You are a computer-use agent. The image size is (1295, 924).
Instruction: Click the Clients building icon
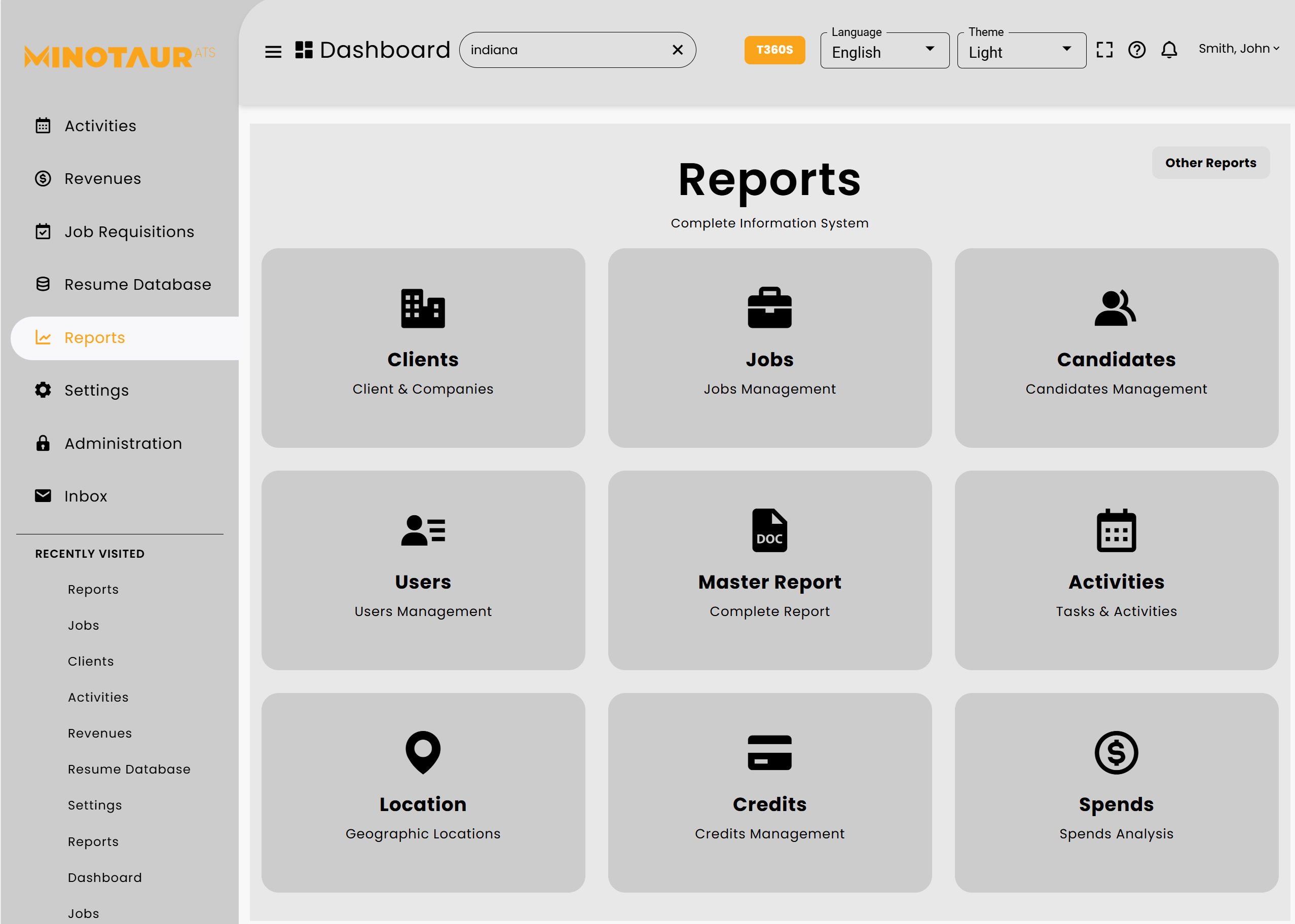423,309
